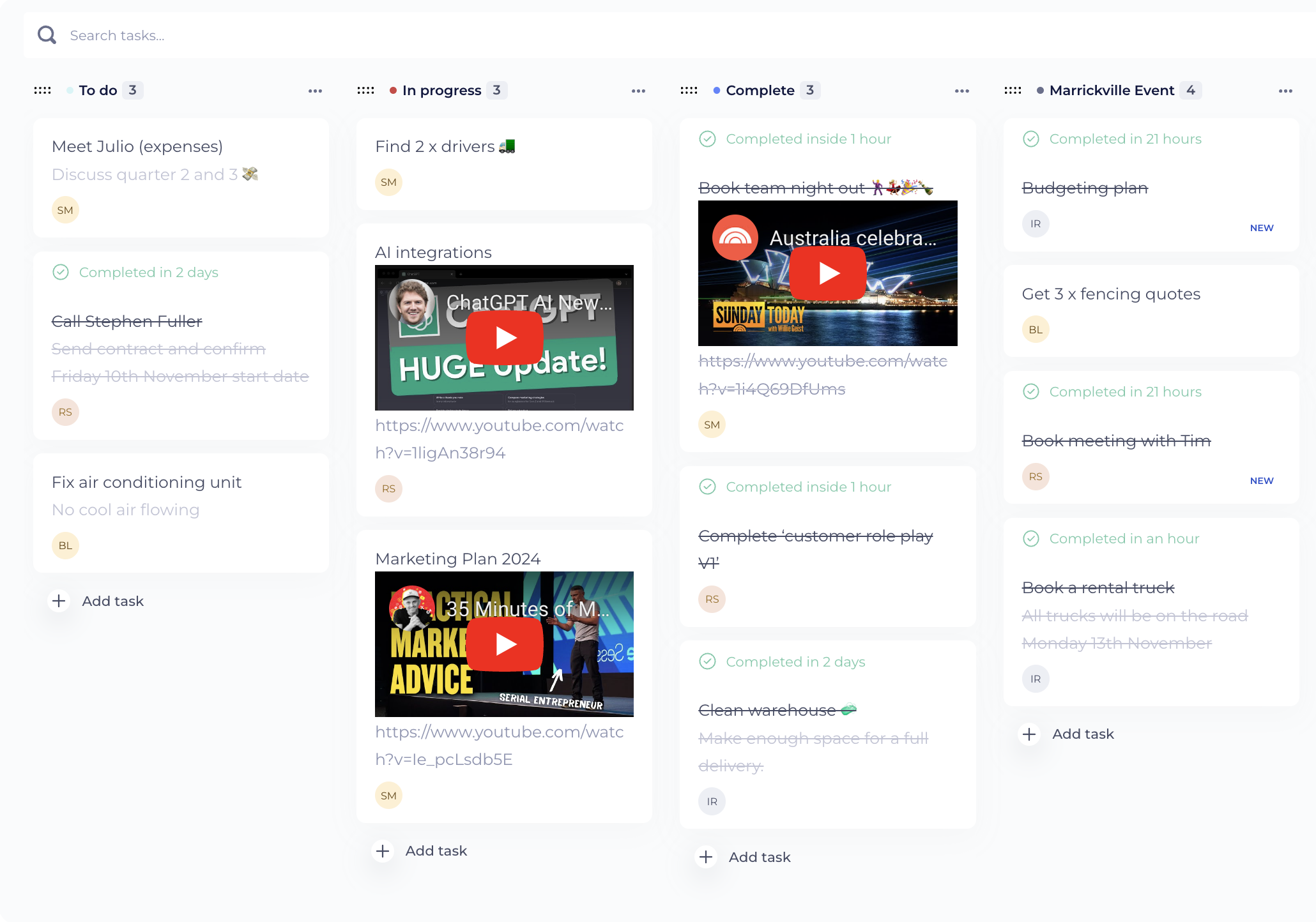Click NEW badge on Book meeting with Tim
The image size is (1316, 922).
(x=1262, y=481)
